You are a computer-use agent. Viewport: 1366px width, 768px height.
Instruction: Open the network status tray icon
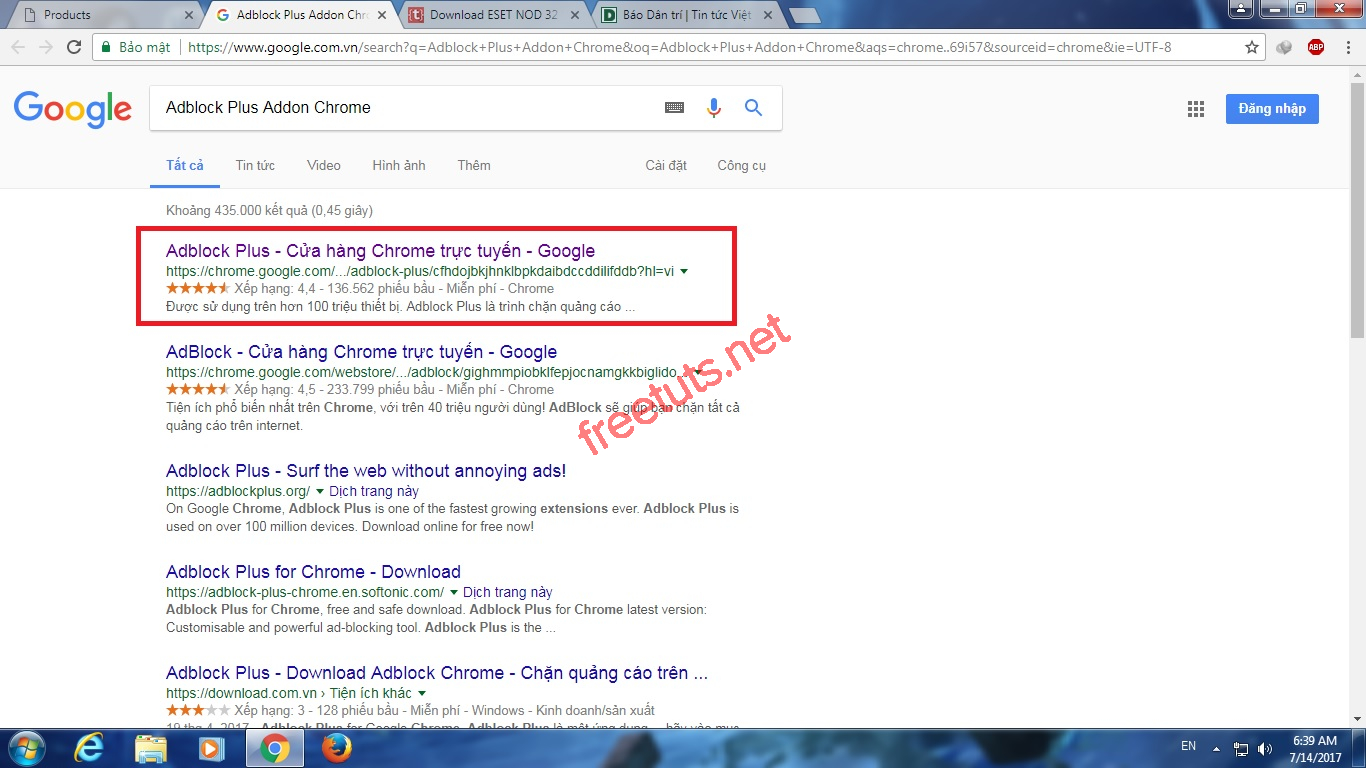coord(1241,748)
